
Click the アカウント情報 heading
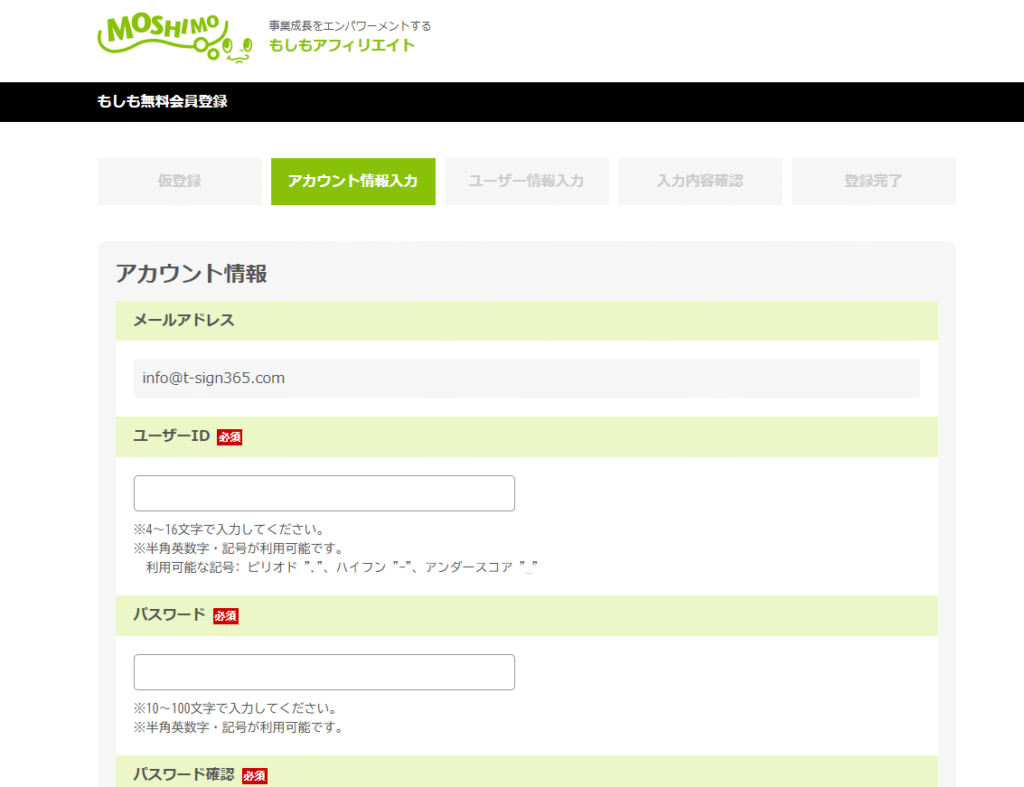pos(191,273)
